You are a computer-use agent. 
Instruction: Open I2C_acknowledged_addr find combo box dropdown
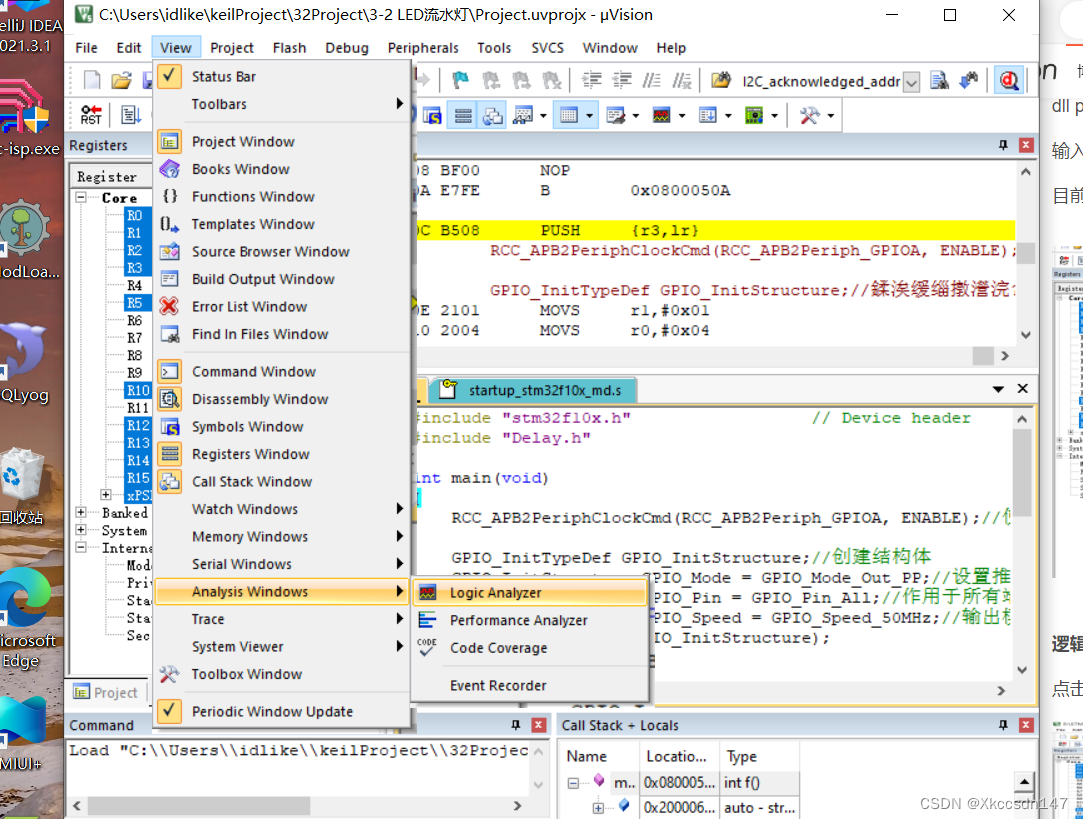(x=912, y=81)
